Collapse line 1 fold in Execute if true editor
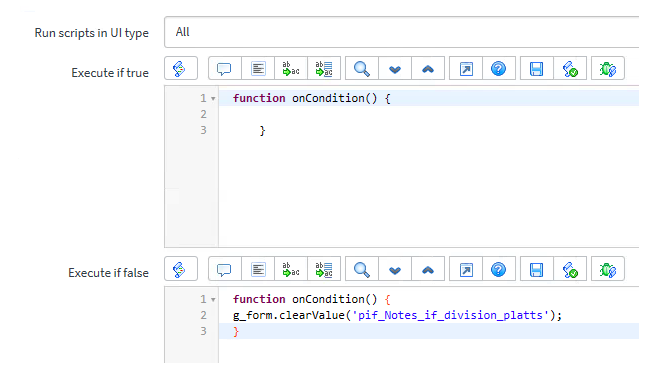Image resolution: width=664 pixels, height=376 pixels. click(213, 99)
